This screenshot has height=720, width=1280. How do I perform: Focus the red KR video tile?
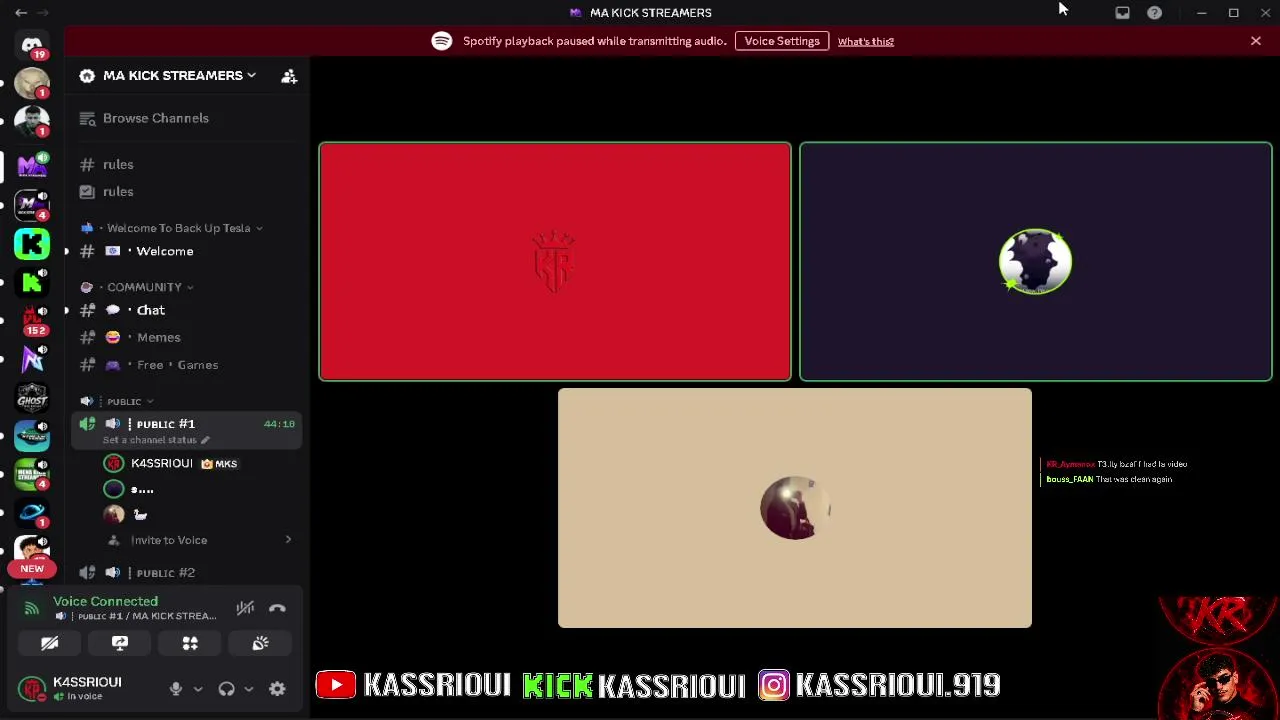point(555,262)
